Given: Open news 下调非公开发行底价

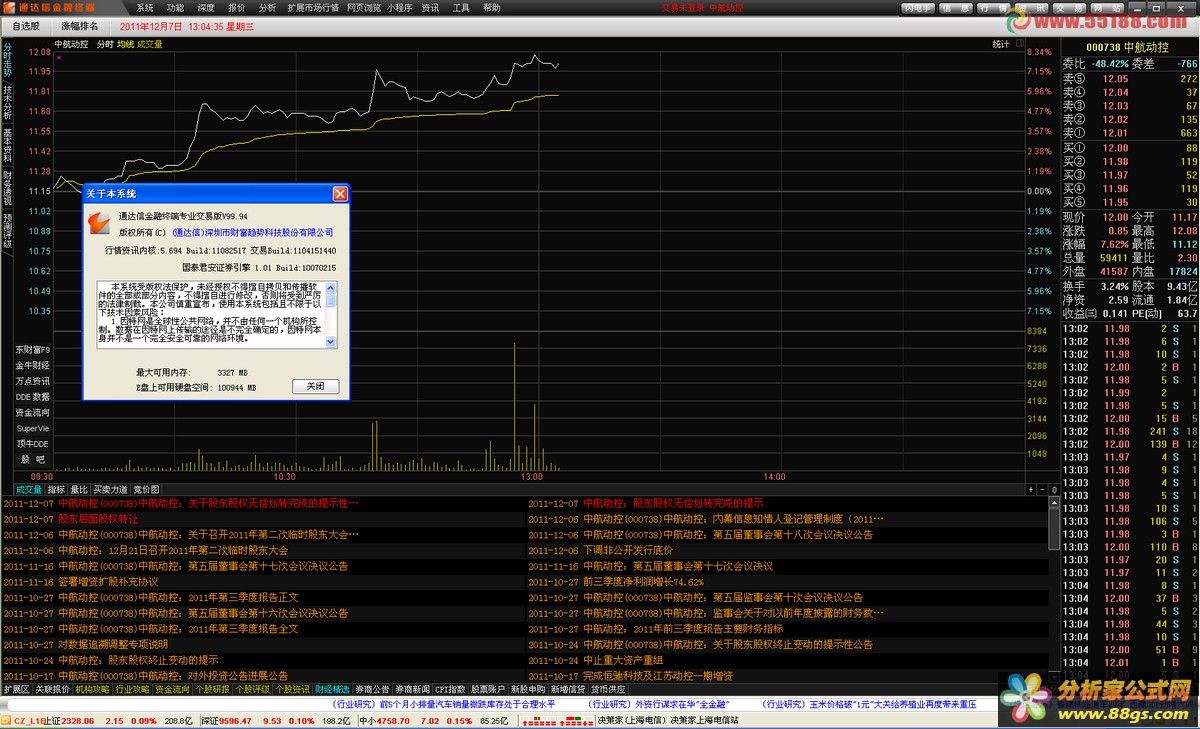Looking at the screenshot, I should [628, 551].
